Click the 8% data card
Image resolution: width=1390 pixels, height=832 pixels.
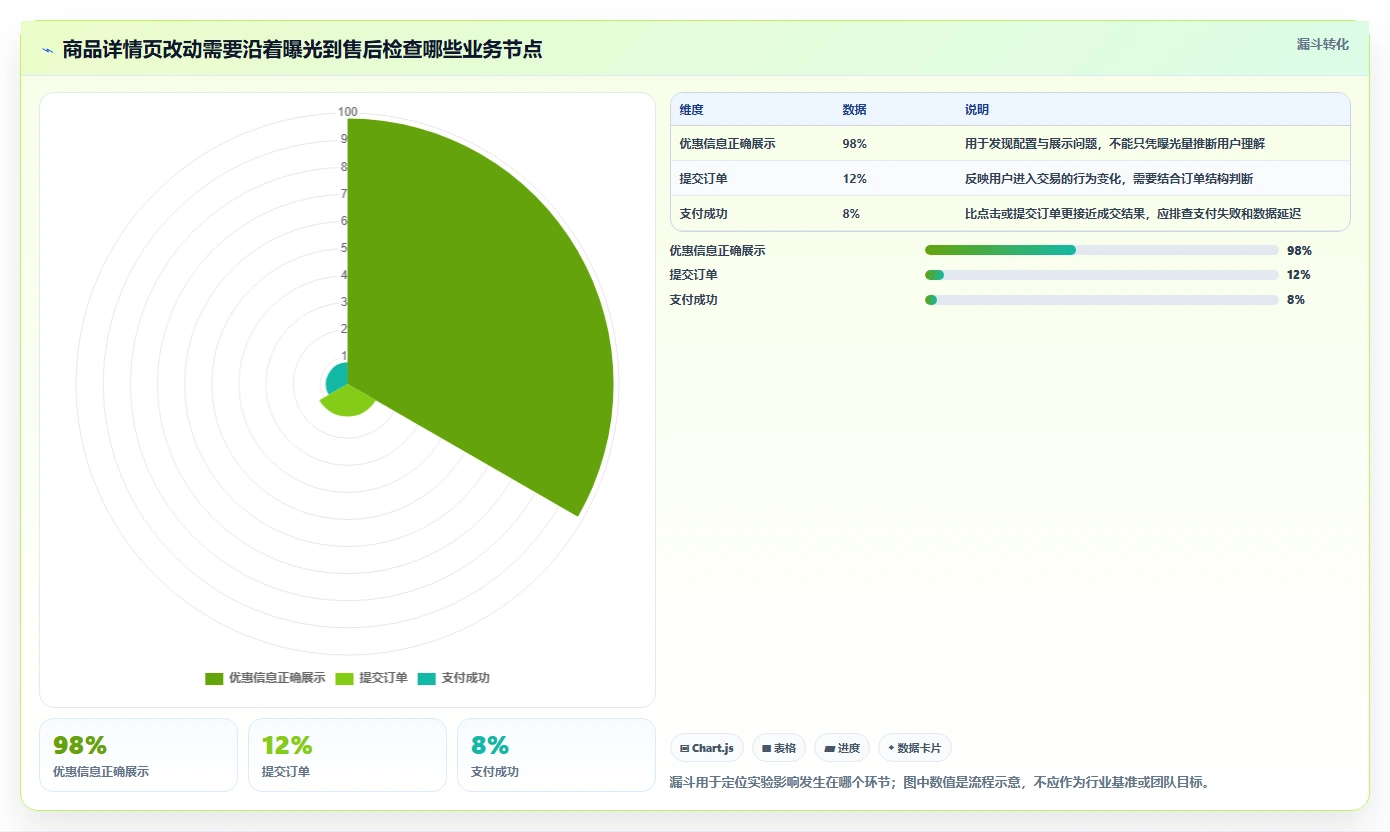556,755
